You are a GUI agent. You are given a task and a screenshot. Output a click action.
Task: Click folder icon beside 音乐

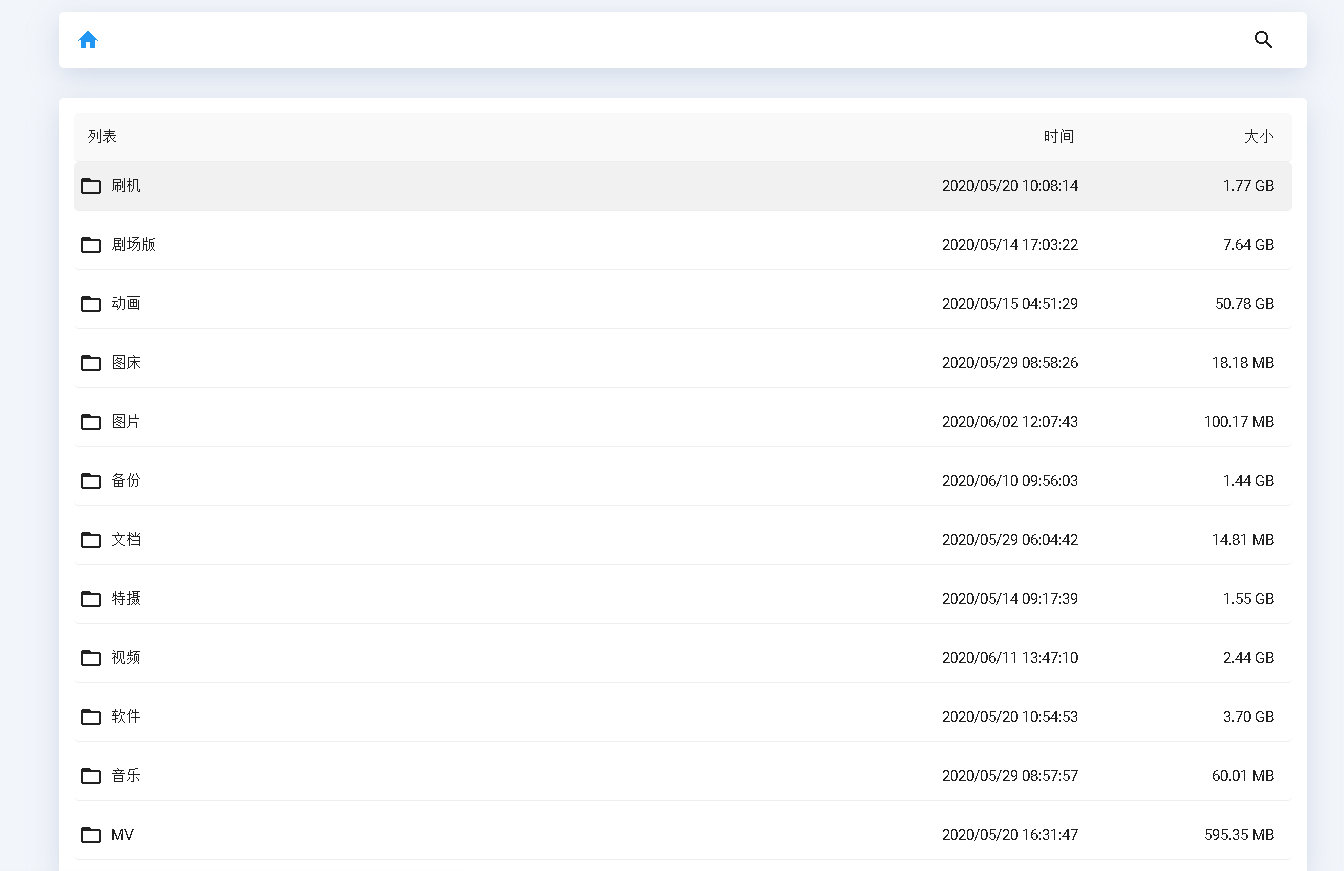coord(91,776)
